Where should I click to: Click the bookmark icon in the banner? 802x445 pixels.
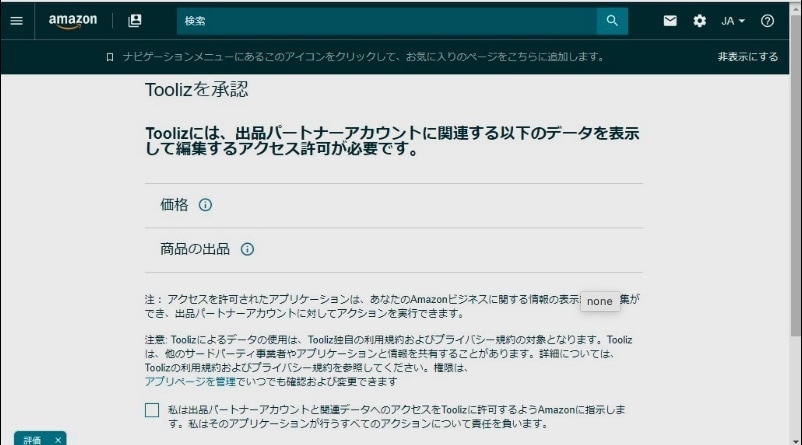point(109,57)
